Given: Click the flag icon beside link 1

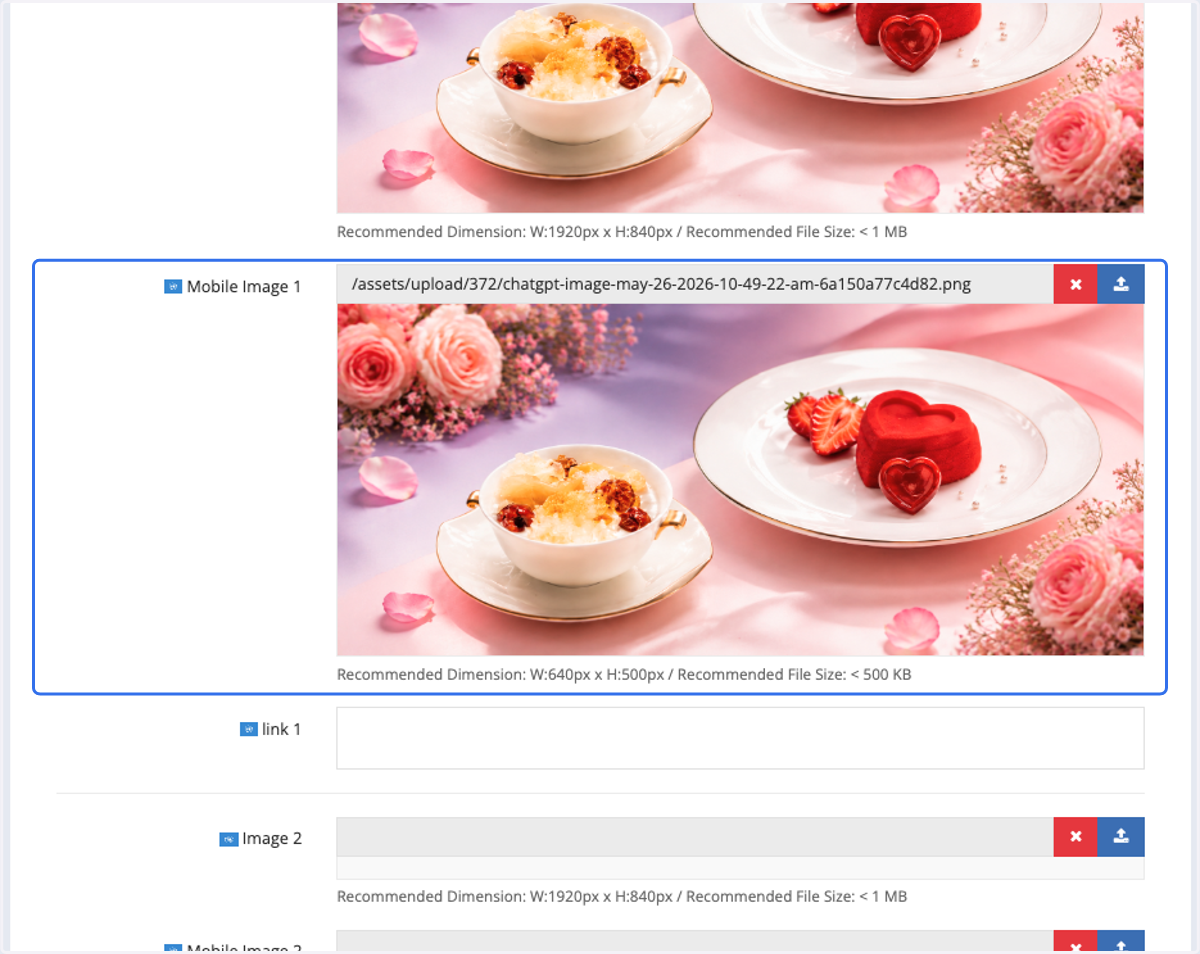Looking at the screenshot, I should tap(249, 730).
